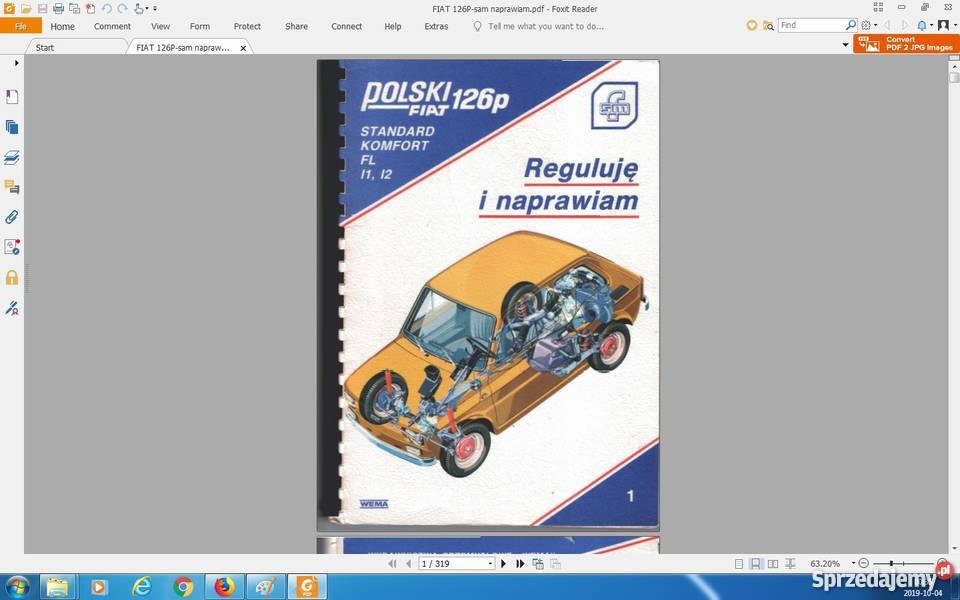Launch Firefox from the taskbar

tap(224, 587)
